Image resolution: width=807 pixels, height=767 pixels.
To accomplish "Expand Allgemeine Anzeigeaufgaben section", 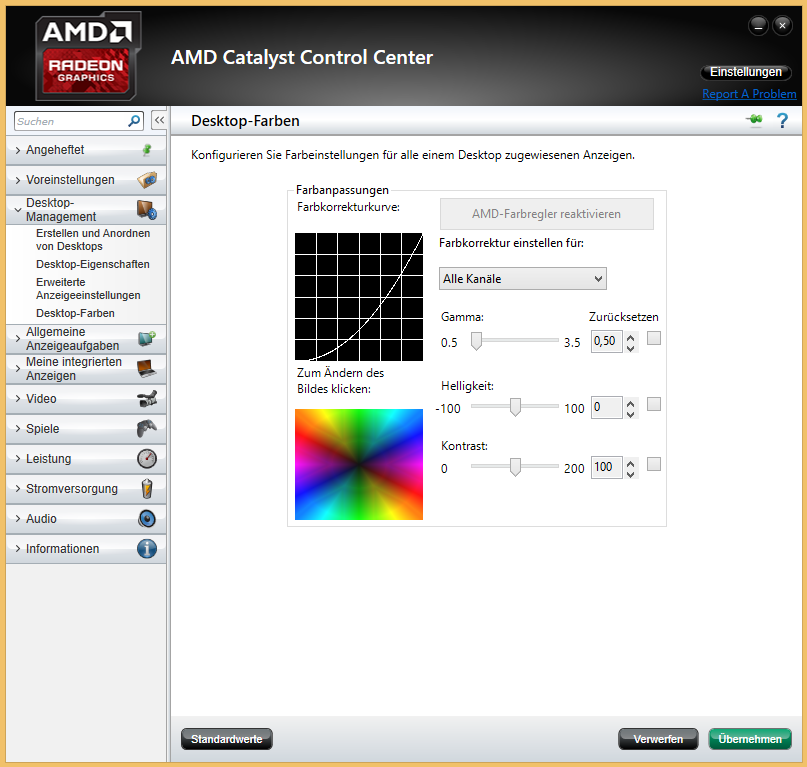I will [x=18, y=339].
